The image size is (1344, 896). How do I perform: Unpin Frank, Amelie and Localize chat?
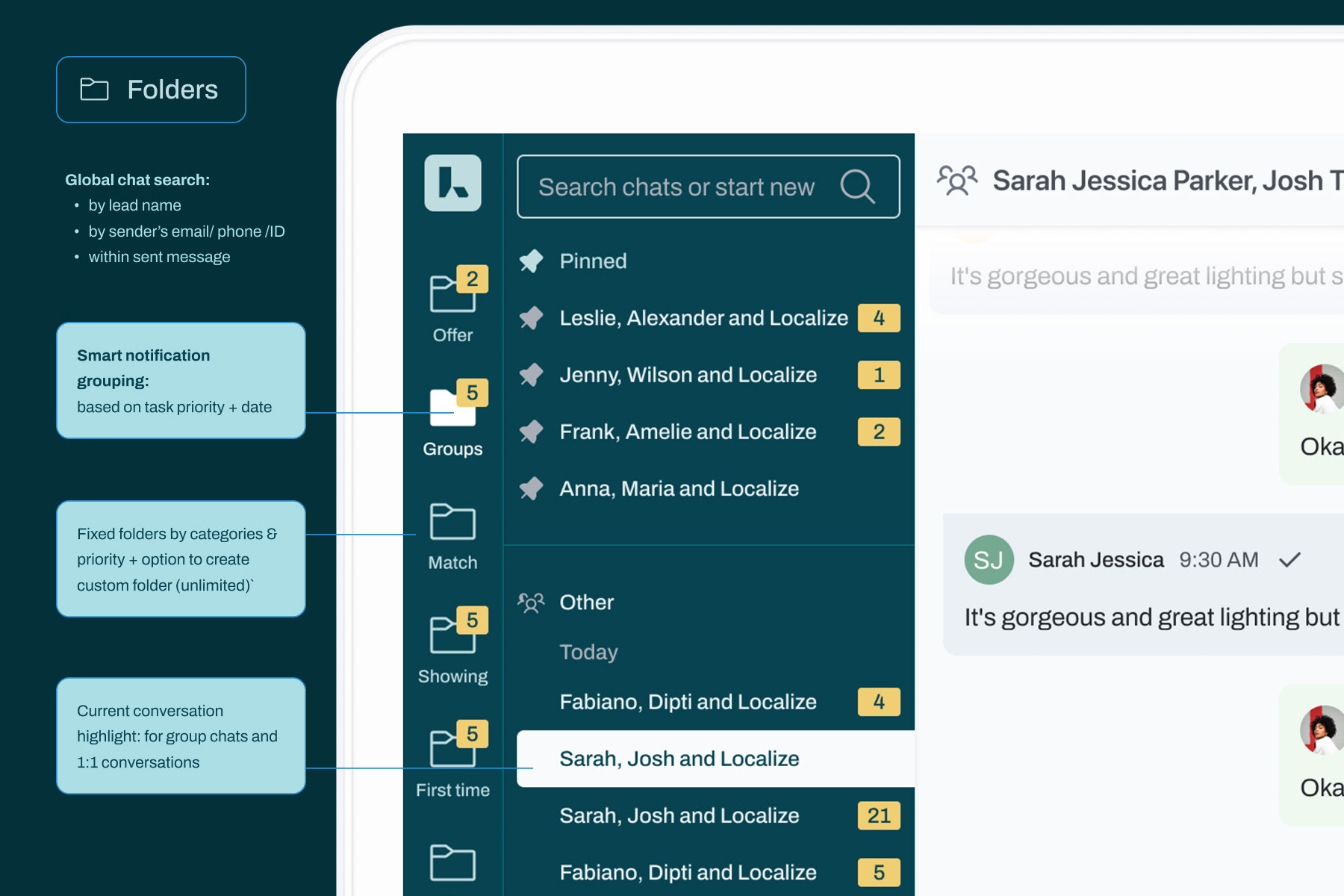click(532, 431)
